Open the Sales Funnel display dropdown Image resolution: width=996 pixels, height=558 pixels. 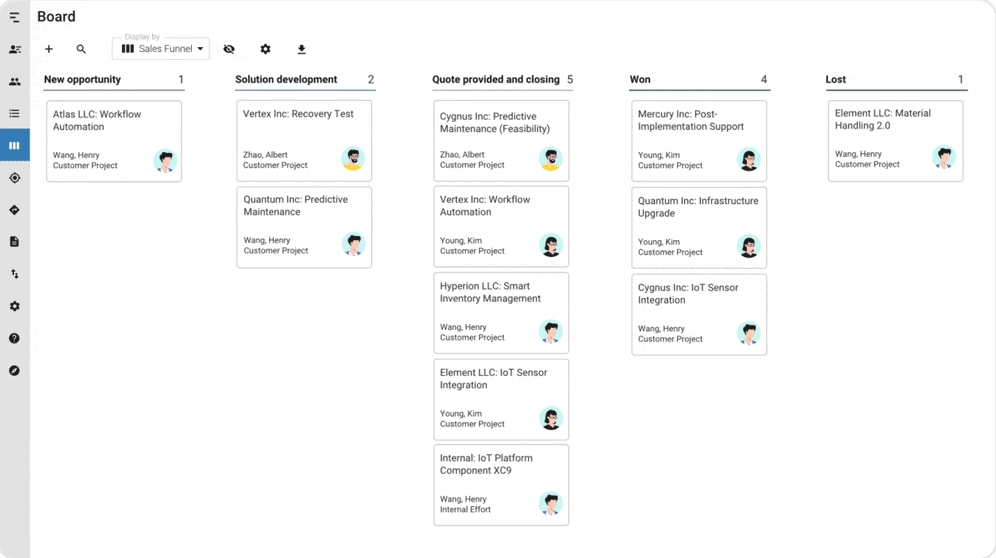point(161,49)
